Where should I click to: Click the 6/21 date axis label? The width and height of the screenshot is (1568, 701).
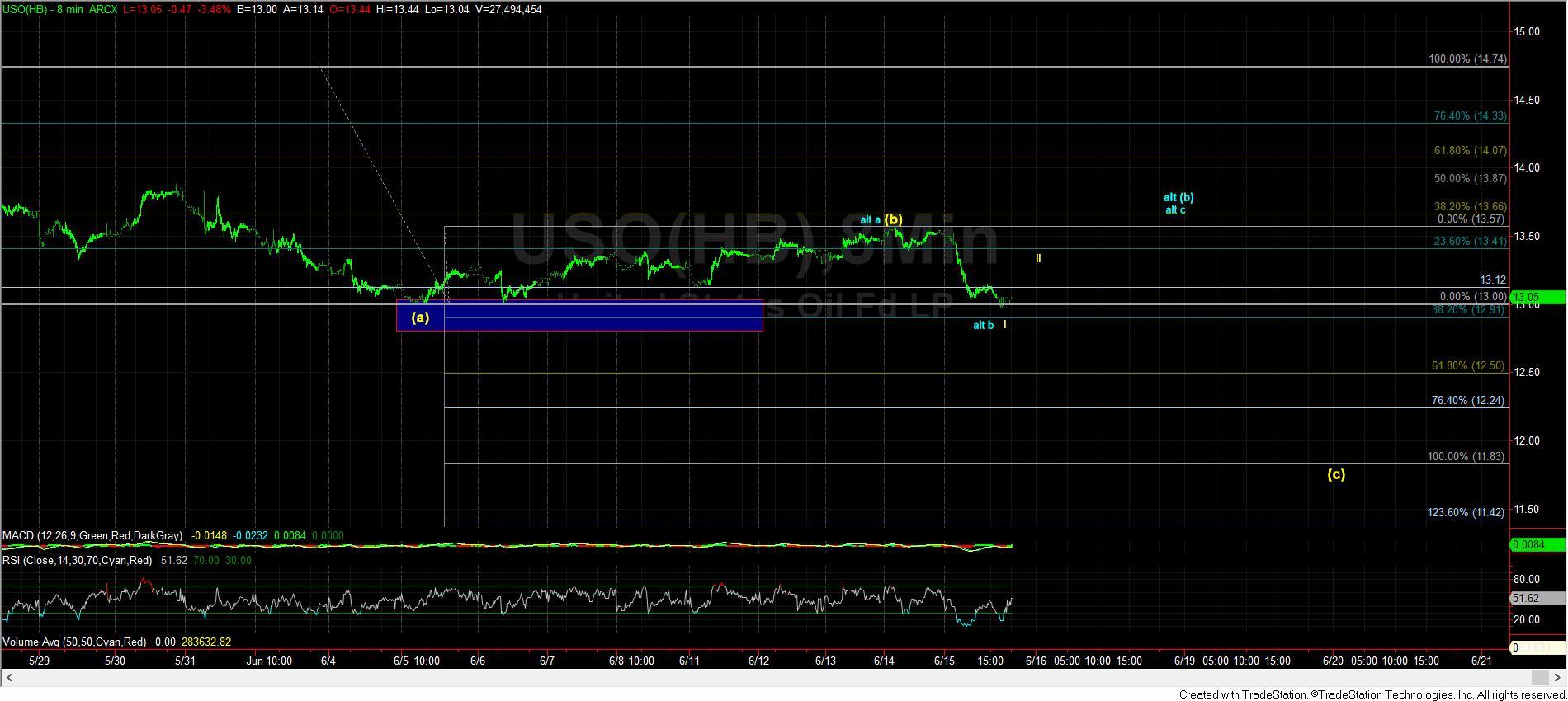click(1481, 661)
